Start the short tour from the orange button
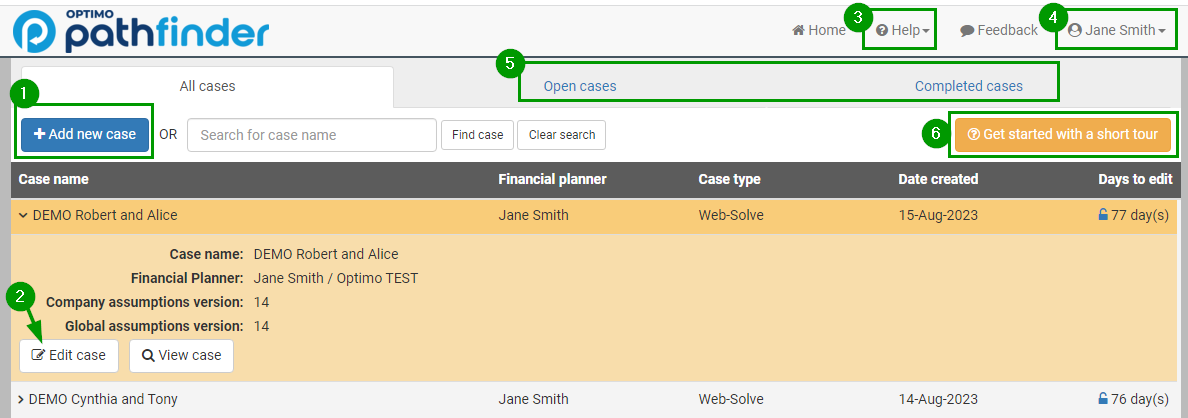1188x418 pixels. pos(1062,134)
